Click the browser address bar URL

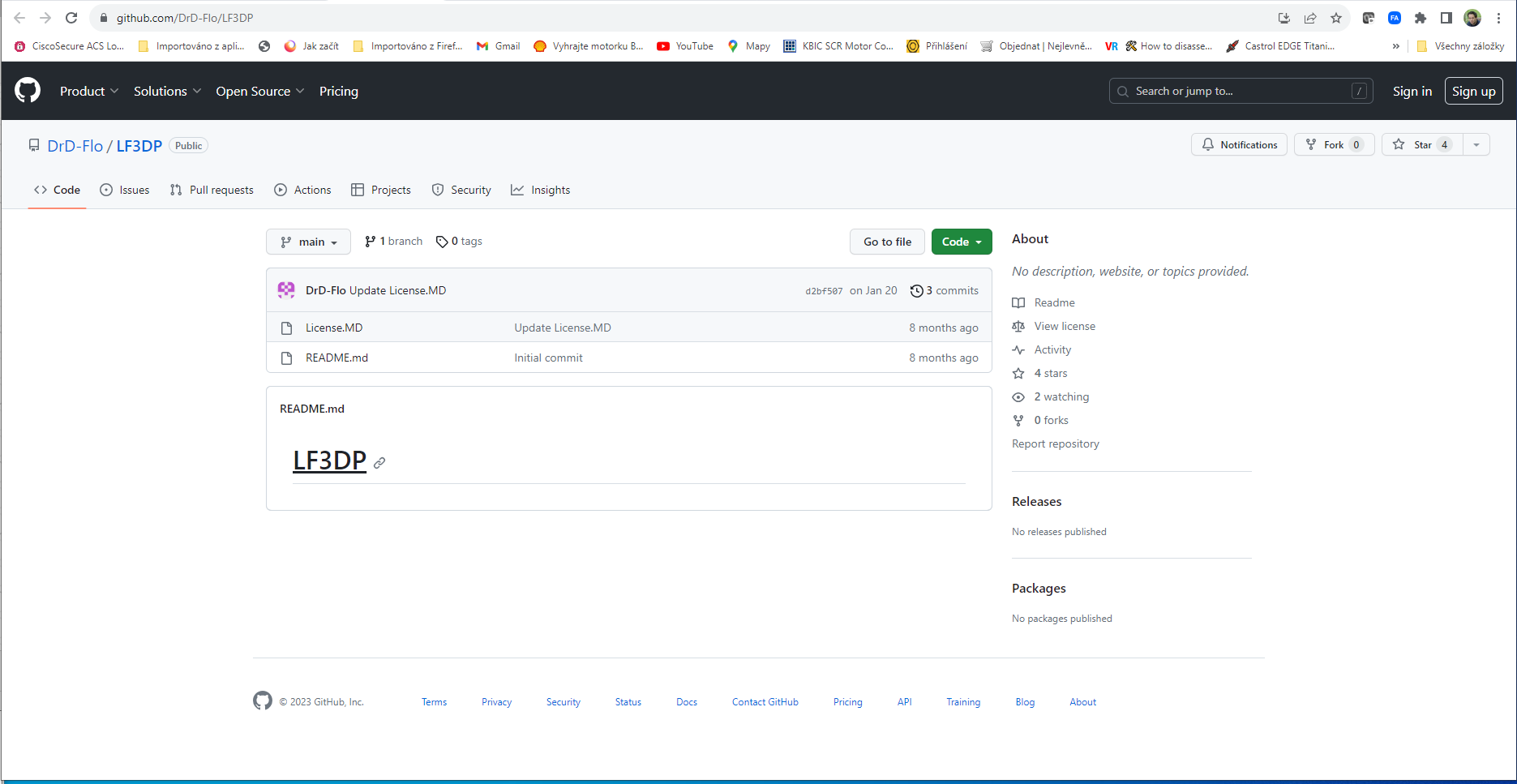click(185, 18)
